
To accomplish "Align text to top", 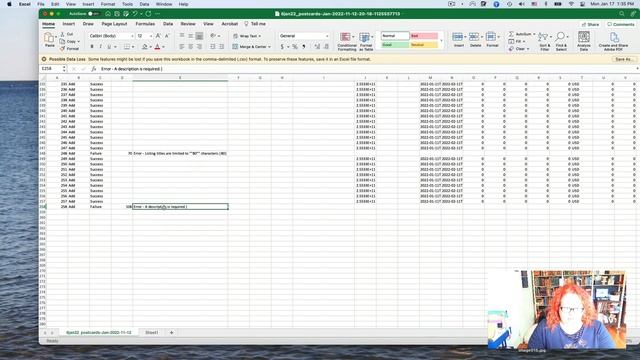I will [182, 36].
